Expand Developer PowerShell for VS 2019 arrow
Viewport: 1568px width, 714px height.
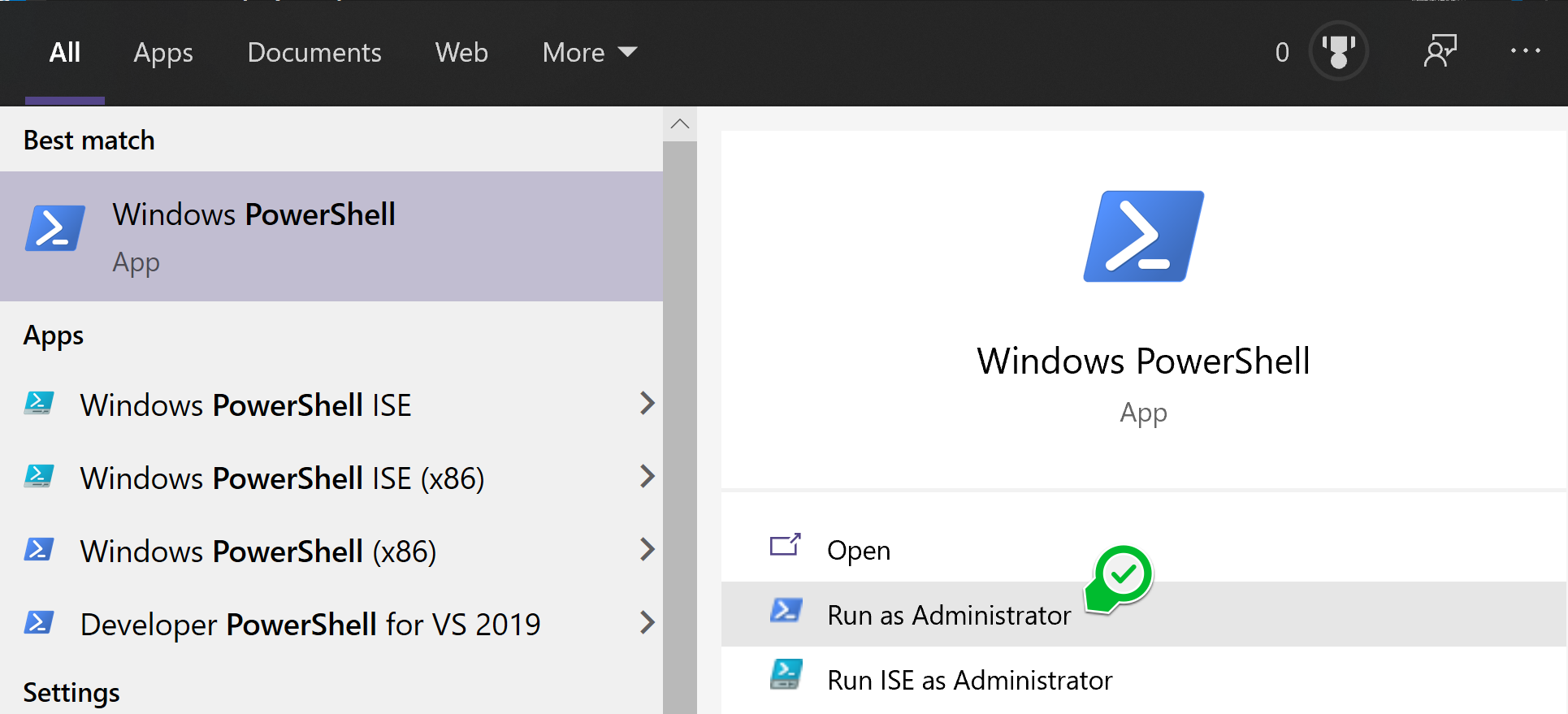[x=647, y=623]
